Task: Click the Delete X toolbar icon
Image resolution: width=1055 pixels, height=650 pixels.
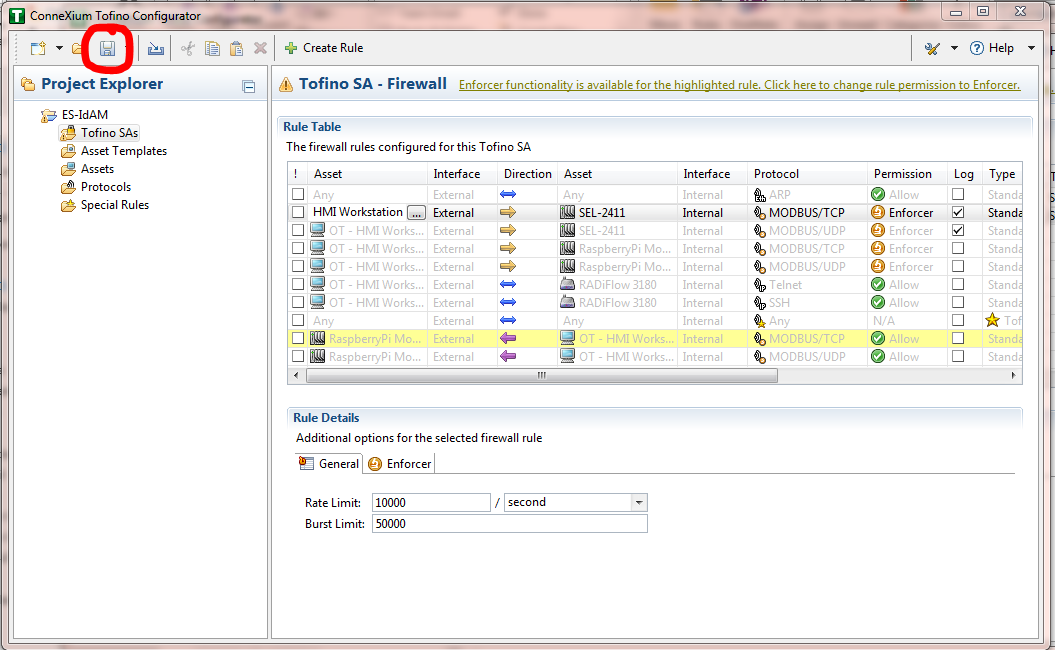Action: (x=260, y=48)
